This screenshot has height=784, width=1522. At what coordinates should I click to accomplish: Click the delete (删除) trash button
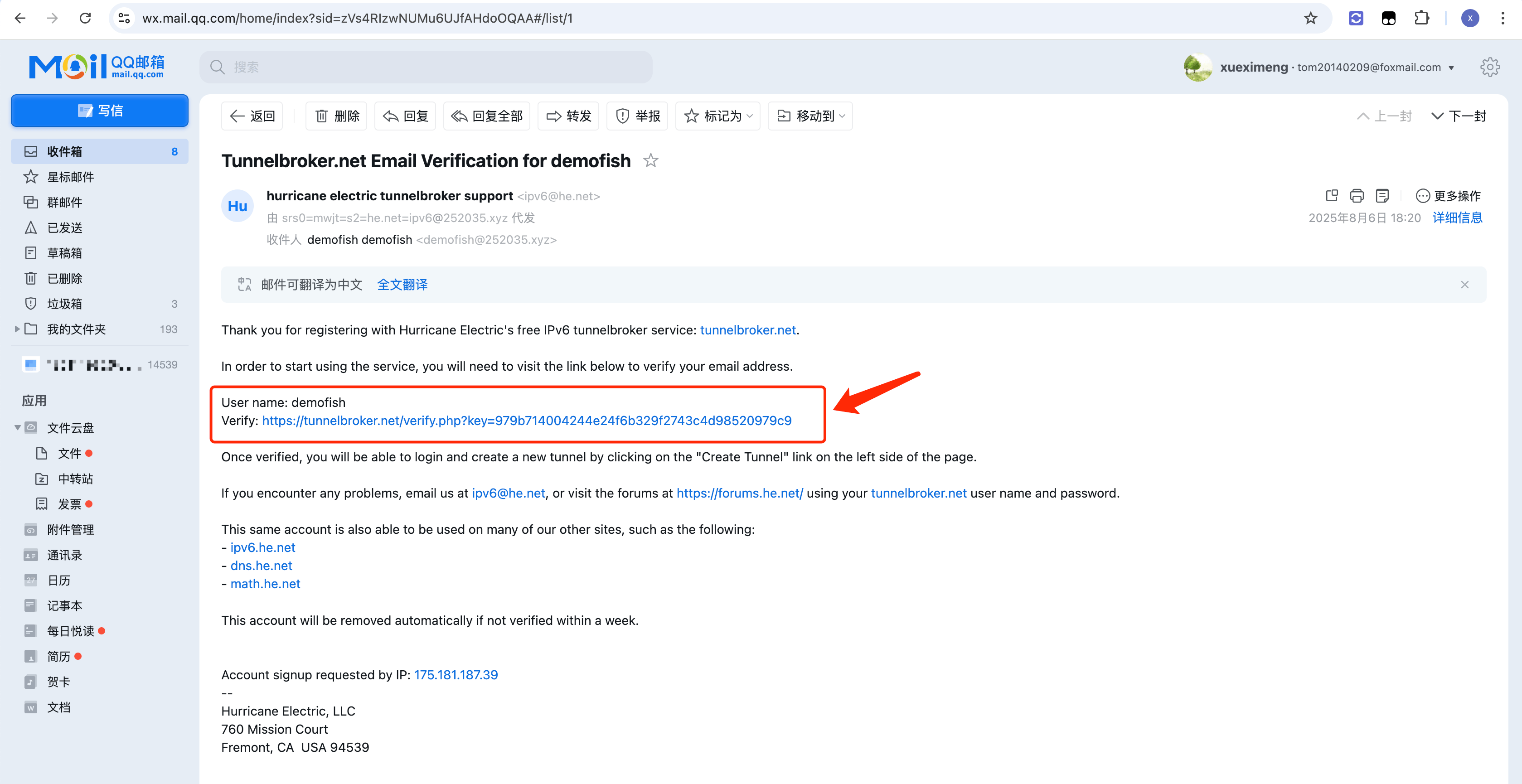click(337, 116)
